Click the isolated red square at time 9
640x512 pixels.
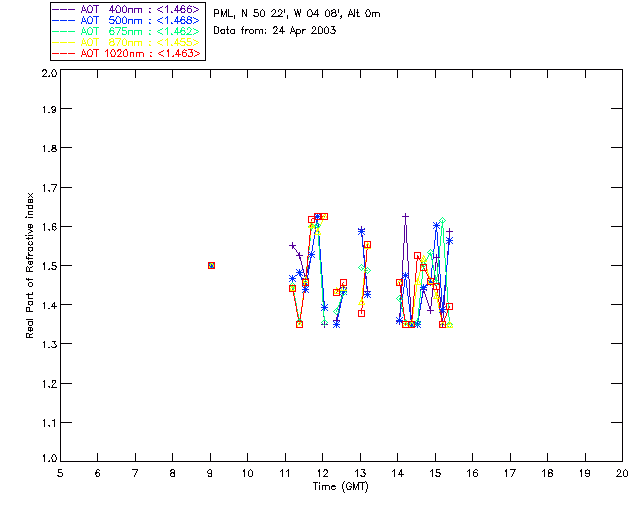(211, 265)
